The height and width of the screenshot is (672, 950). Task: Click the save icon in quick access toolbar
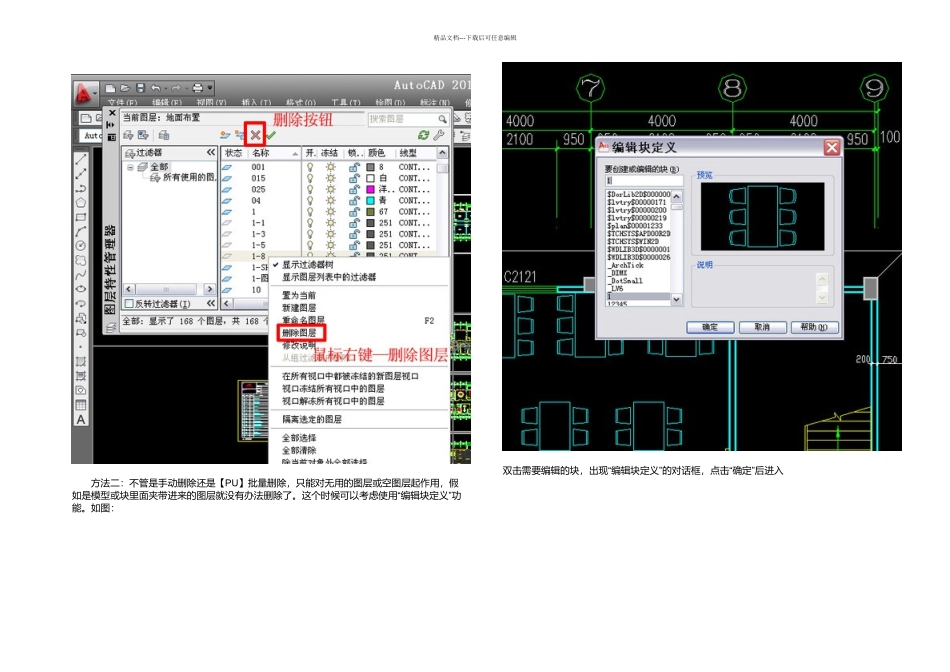click(141, 88)
